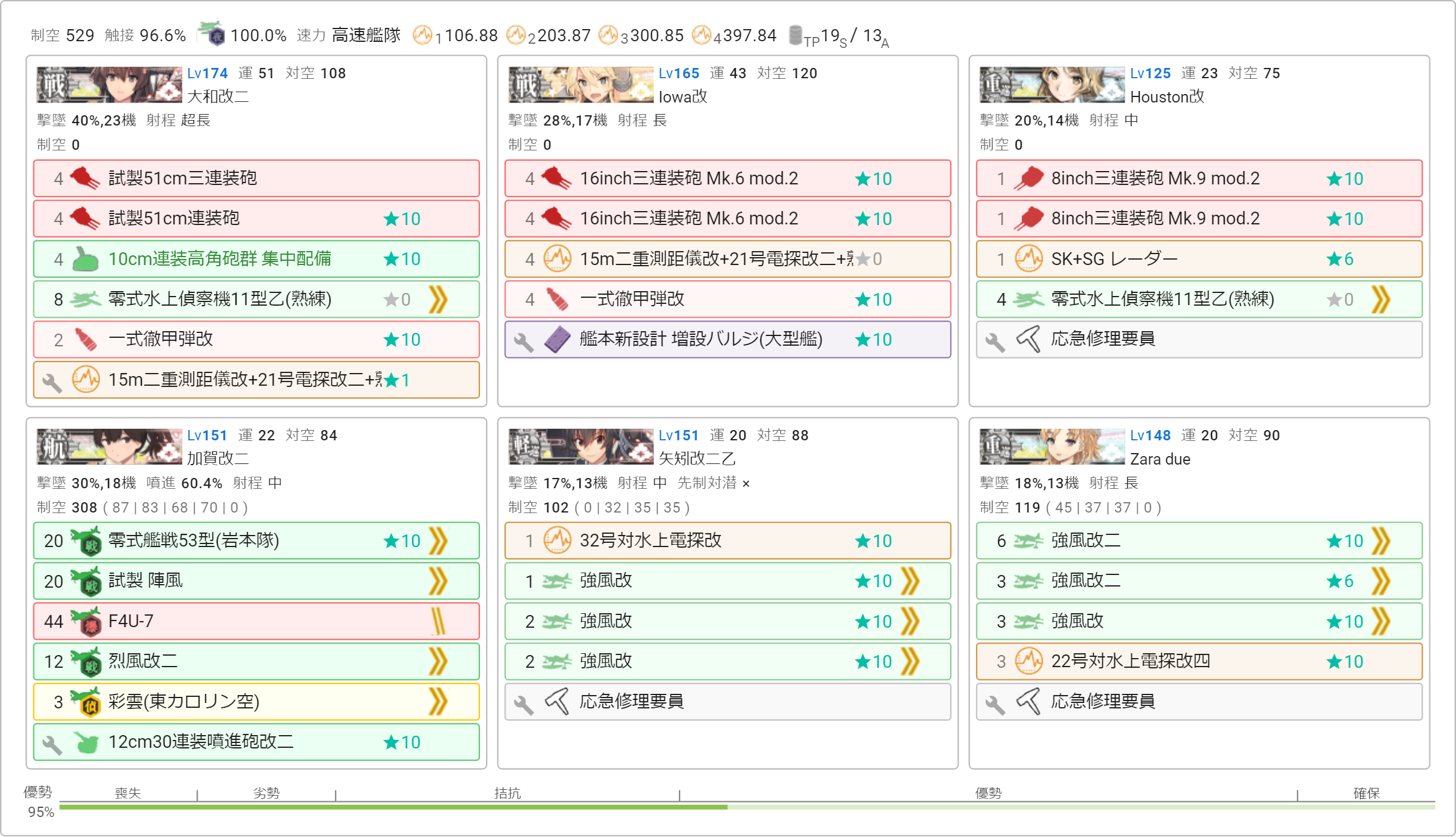Click the ★0 level on Iowa改's 15m二重測距儀 row

869,260
